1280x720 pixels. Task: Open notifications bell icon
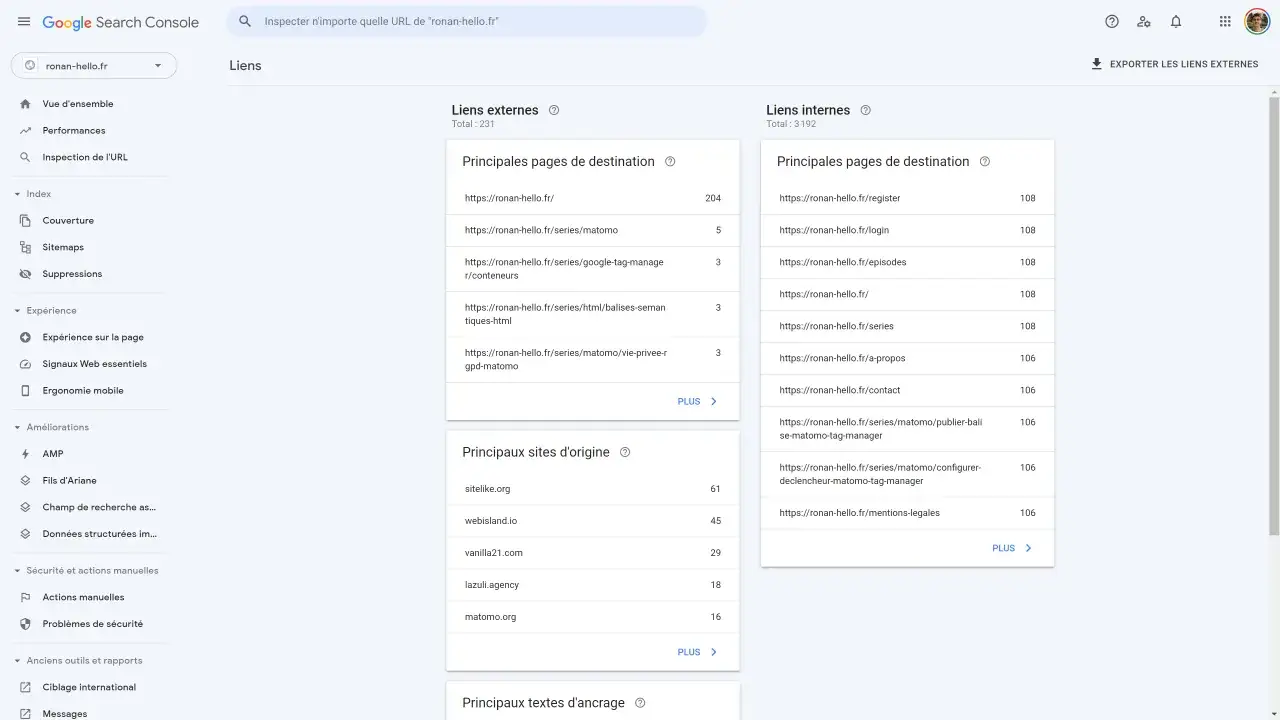[x=1176, y=22]
